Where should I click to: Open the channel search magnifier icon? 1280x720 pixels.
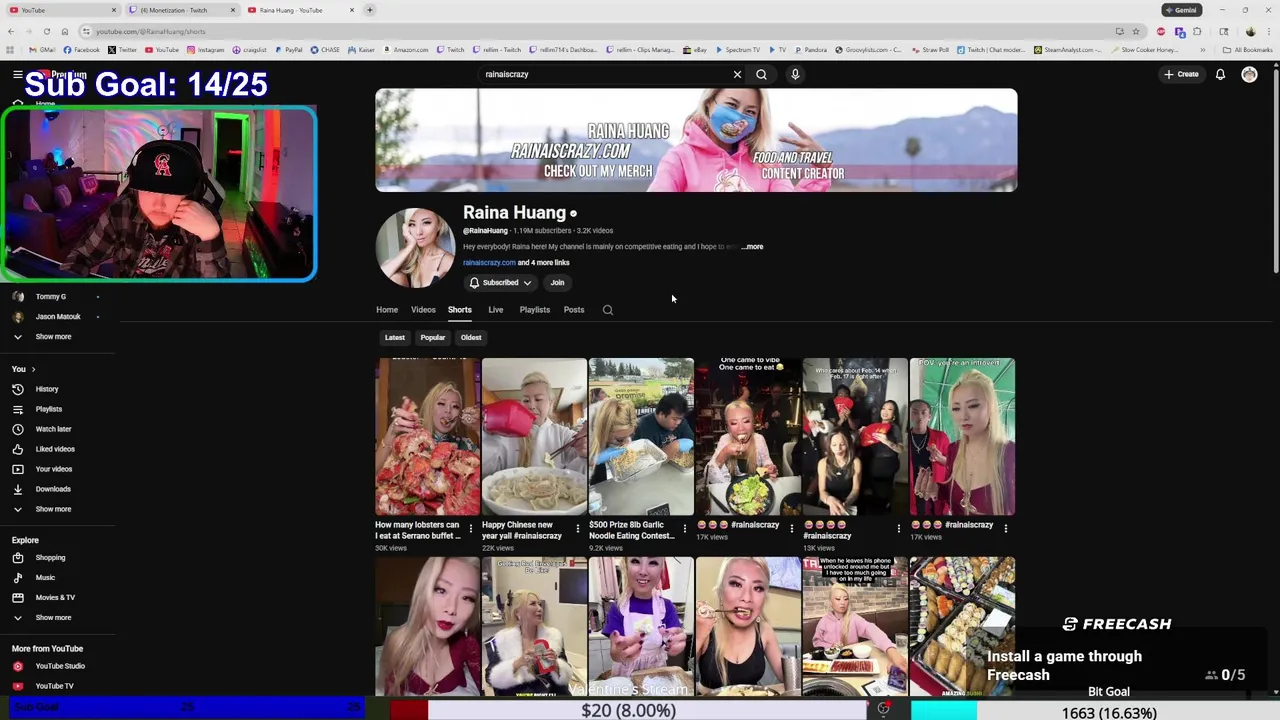click(607, 310)
